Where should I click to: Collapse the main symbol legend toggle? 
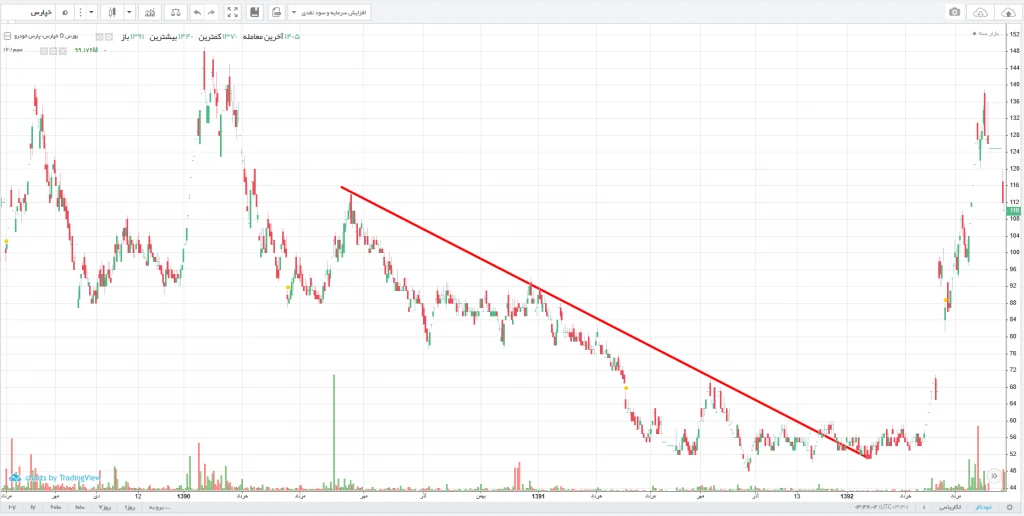(7, 37)
